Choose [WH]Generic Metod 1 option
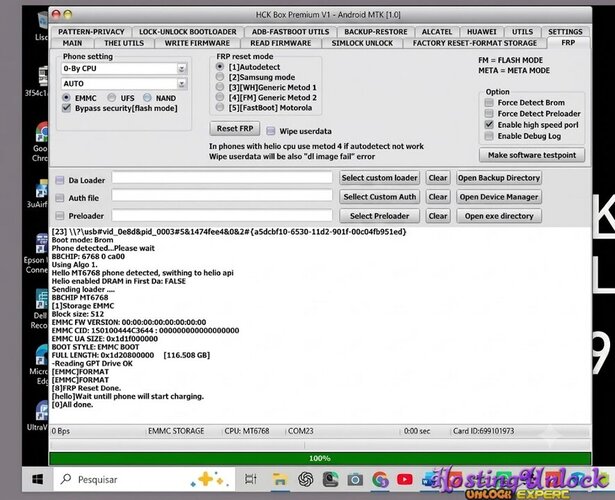 [x=220, y=87]
